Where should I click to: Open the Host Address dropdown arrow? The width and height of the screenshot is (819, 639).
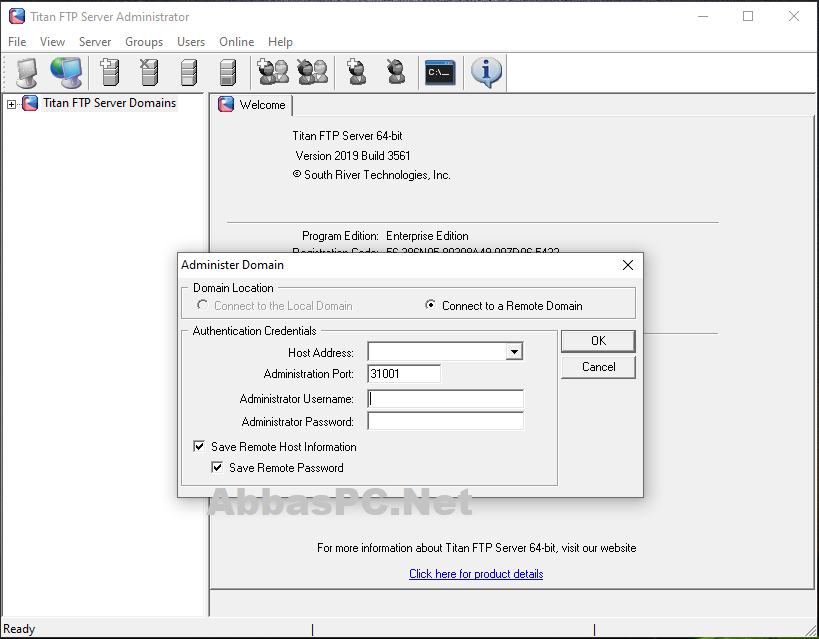coord(514,352)
